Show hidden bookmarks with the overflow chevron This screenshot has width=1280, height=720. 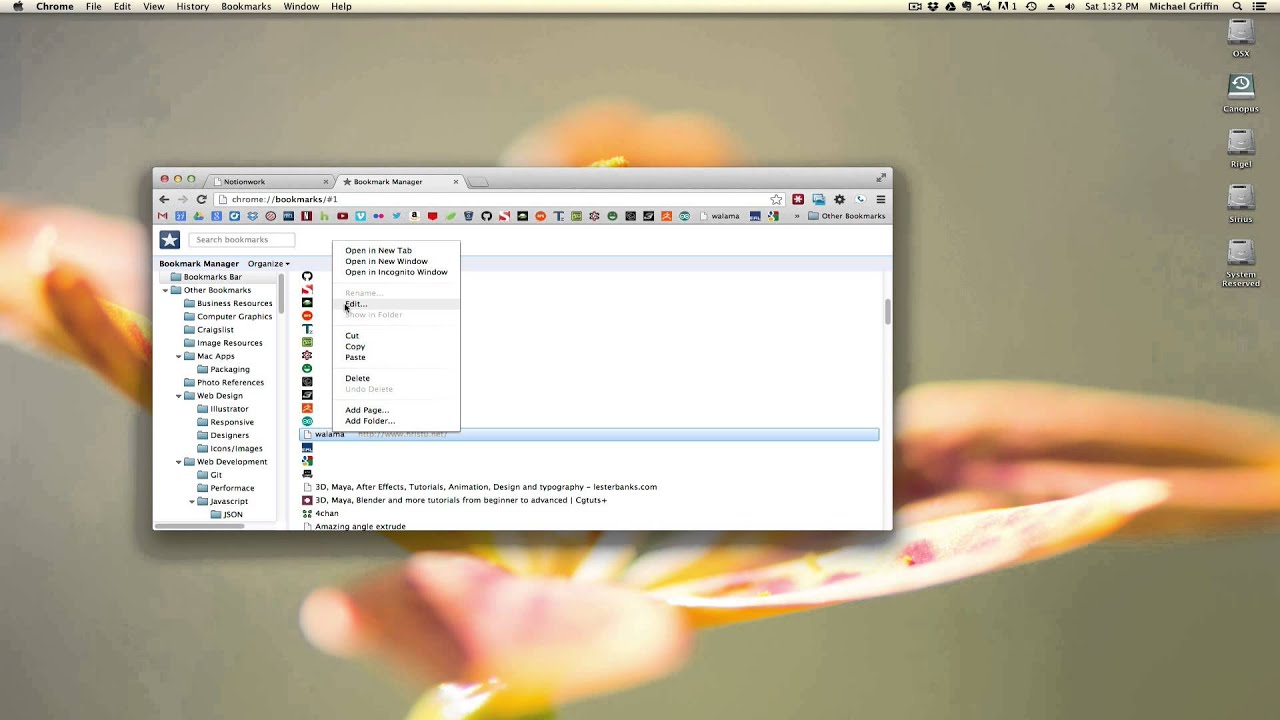tap(797, 216)
